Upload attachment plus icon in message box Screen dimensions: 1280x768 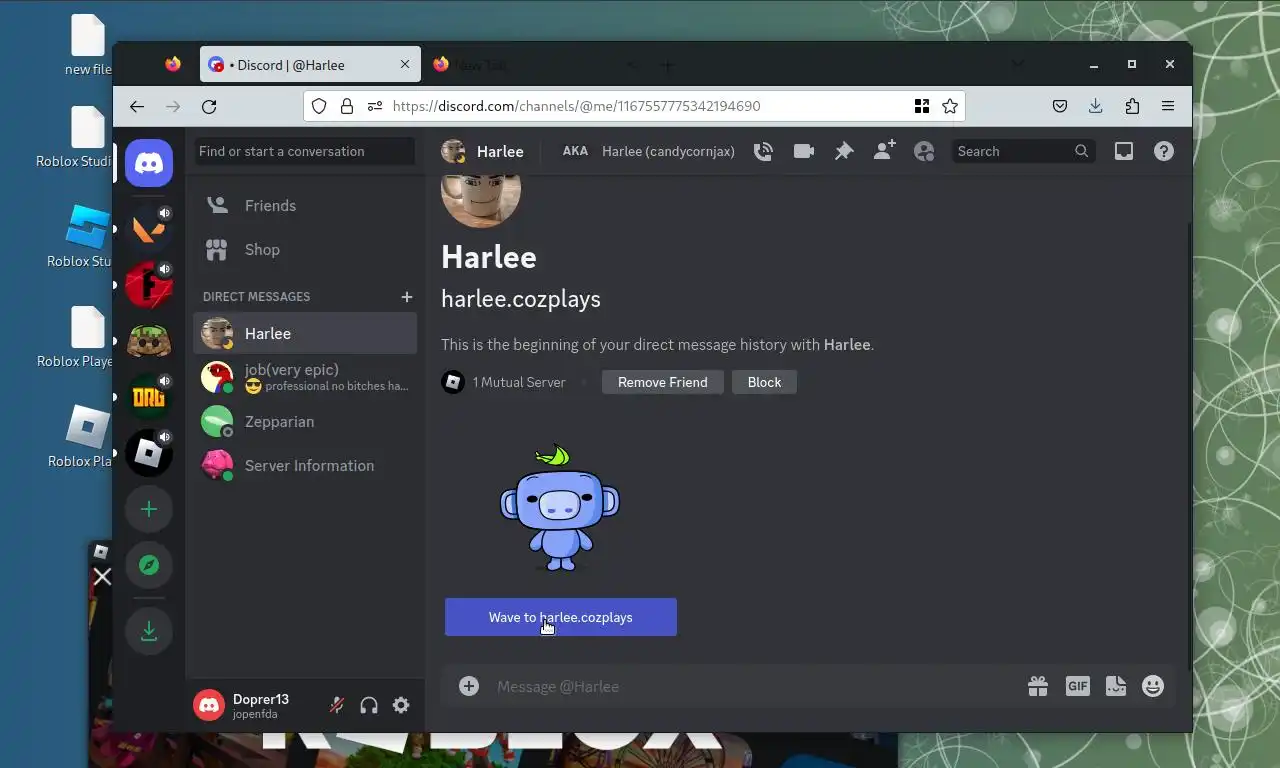pos(469,686)
